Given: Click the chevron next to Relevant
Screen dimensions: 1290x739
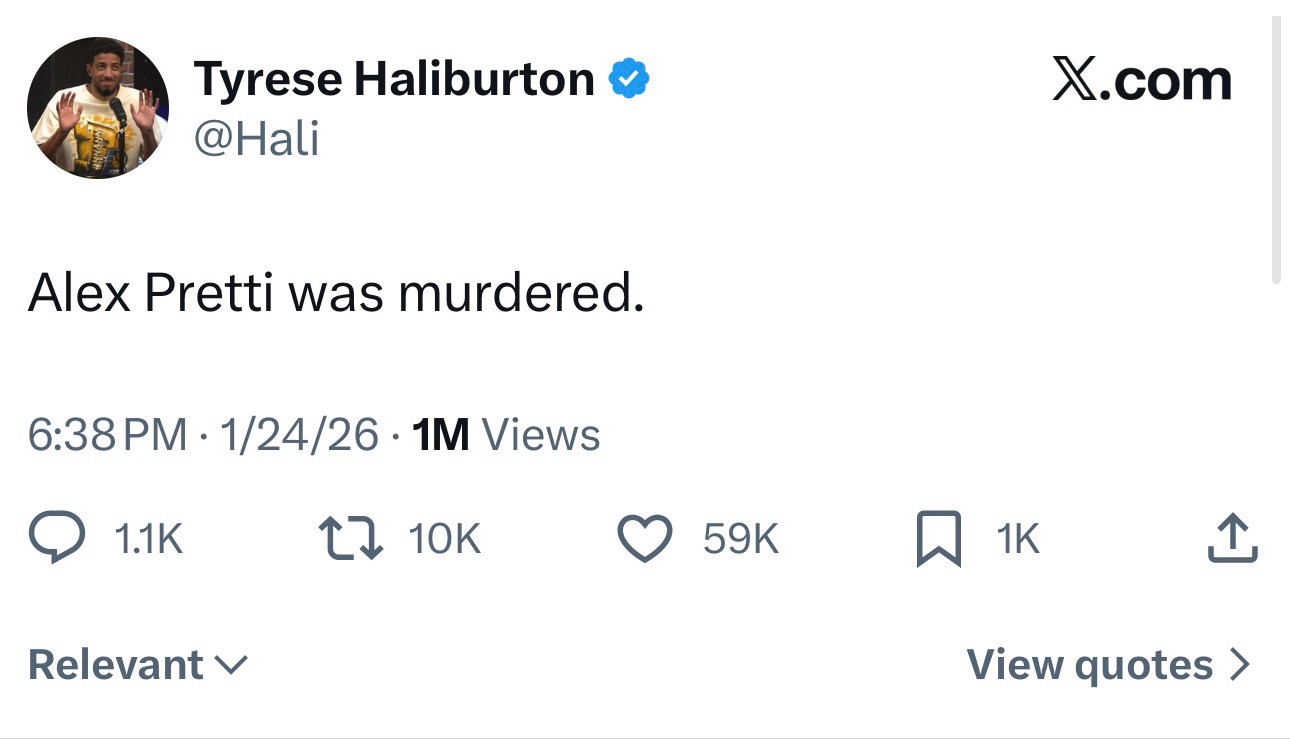Looking at the screenshot, I should 232,665.
